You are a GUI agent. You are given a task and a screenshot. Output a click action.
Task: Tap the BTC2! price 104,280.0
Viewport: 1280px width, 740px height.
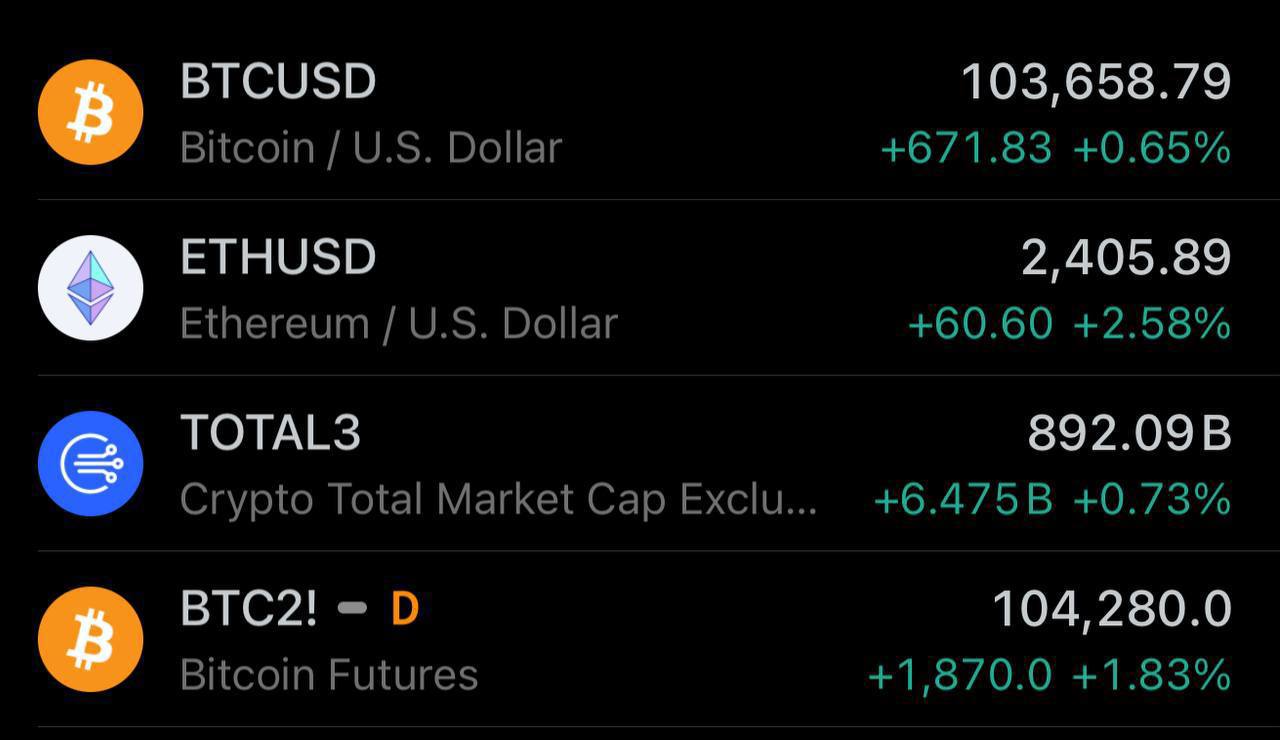coord(1111,610)
